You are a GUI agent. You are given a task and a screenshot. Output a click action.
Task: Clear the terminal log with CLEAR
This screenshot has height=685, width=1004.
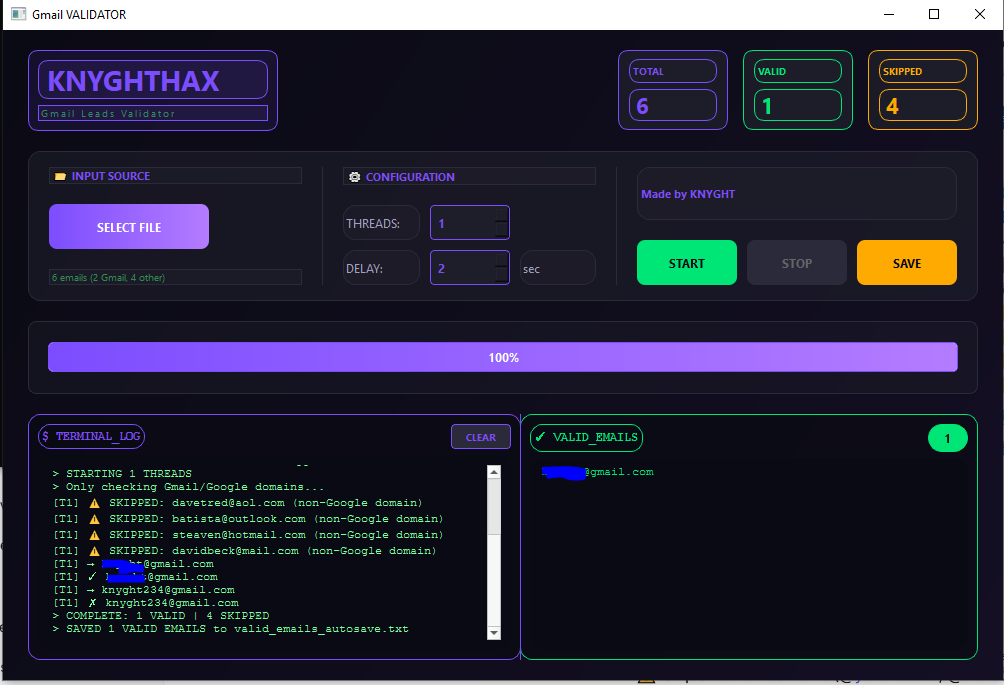tap(480, 437)
